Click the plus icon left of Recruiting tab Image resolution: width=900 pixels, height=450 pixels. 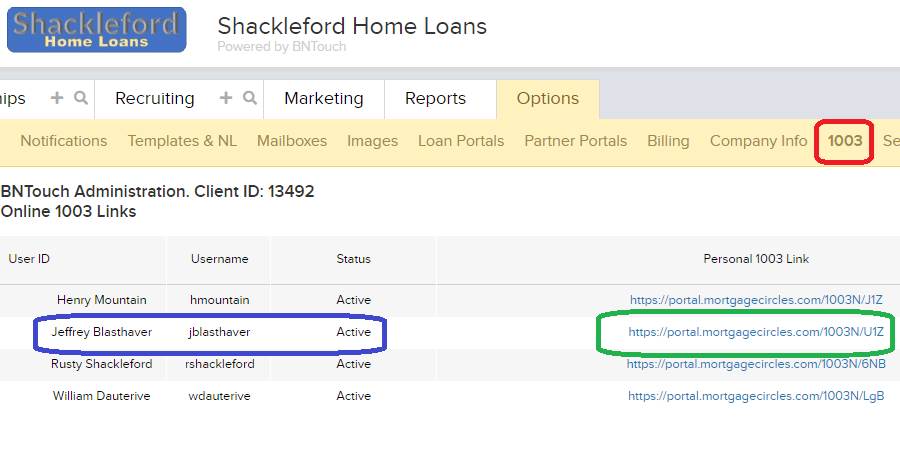[x=57, y=98]
